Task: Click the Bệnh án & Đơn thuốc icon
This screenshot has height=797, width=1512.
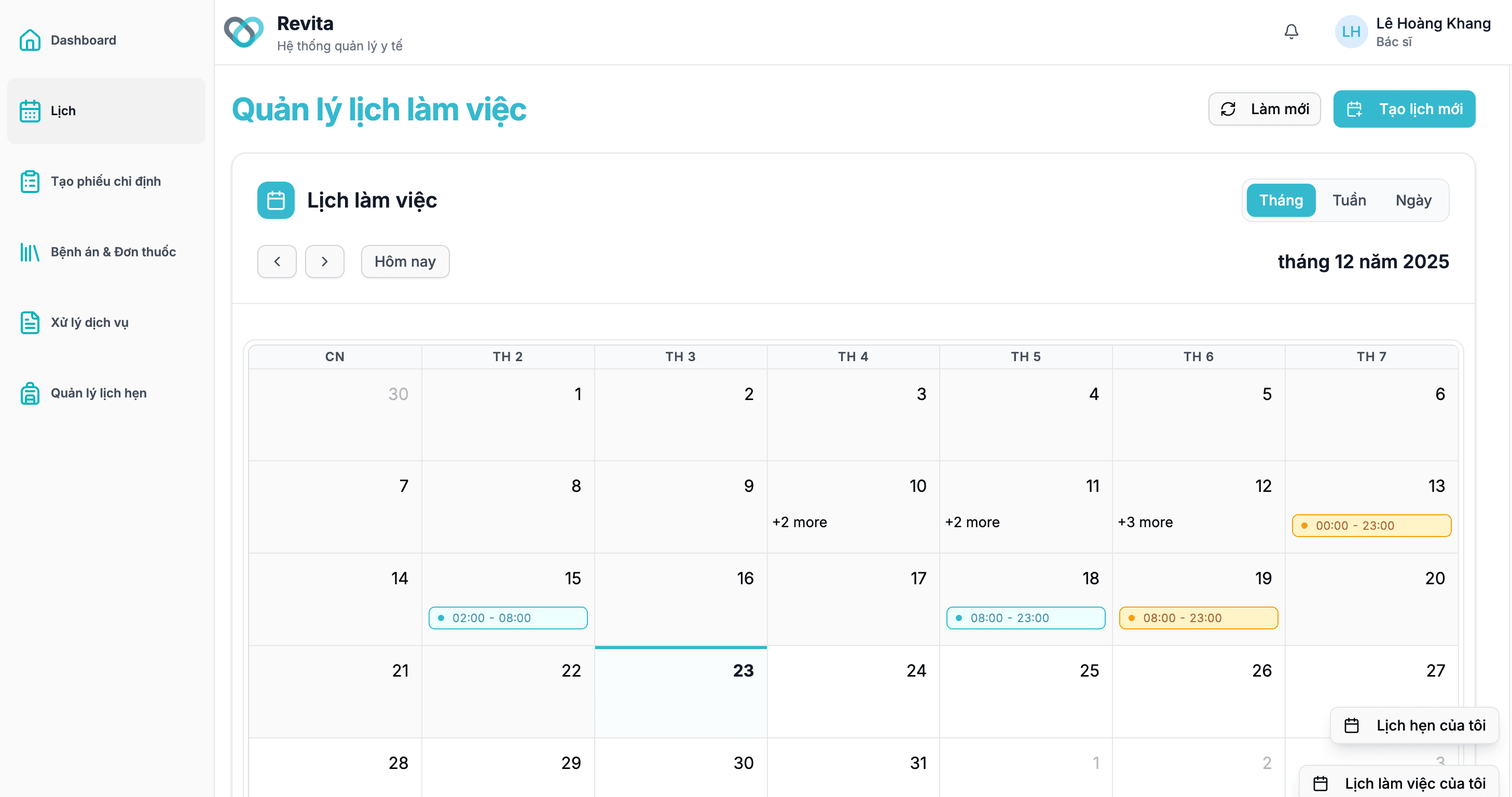Action: 30,252
